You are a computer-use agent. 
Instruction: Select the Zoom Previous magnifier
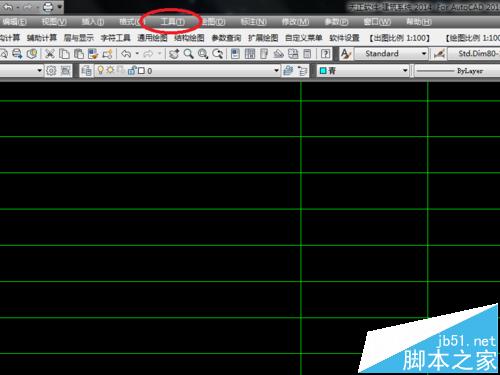[217, 54]
